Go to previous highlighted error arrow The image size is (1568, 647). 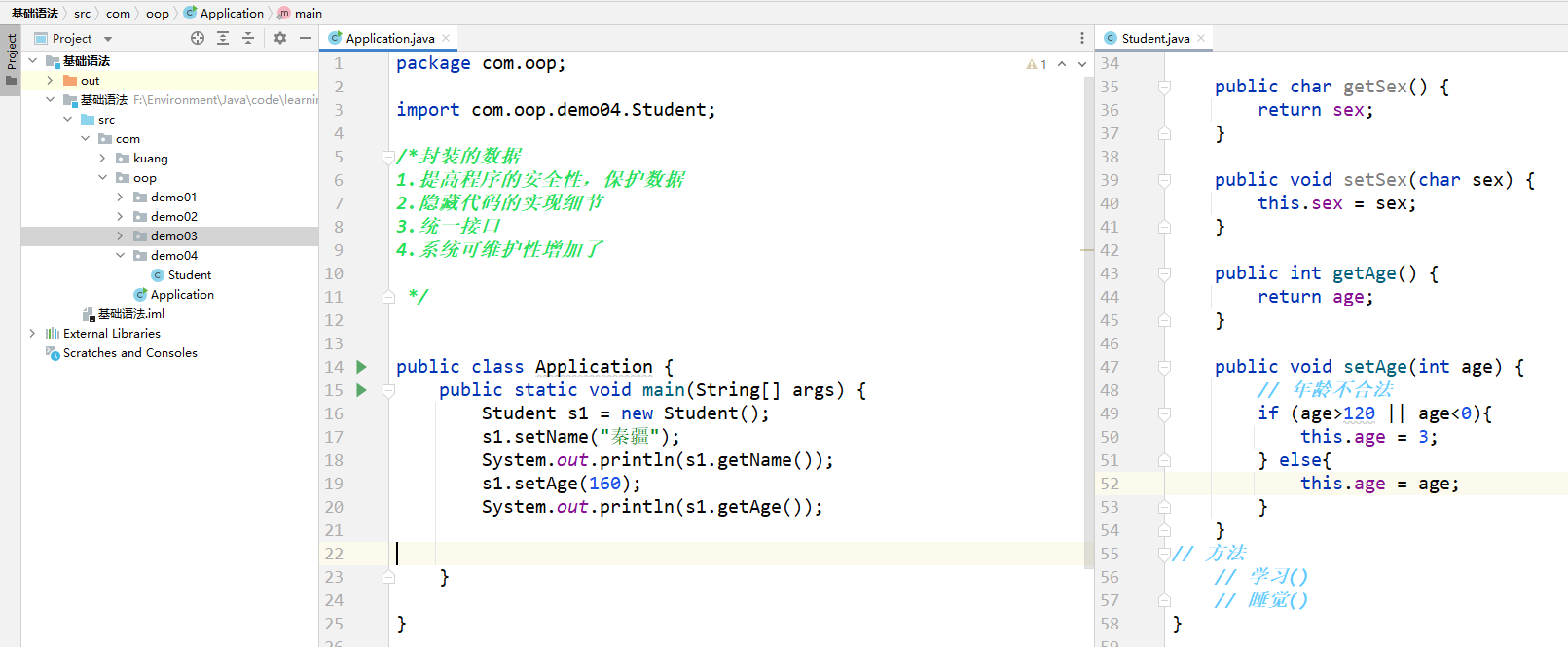pyautogui.click(x=1062, y=64)
